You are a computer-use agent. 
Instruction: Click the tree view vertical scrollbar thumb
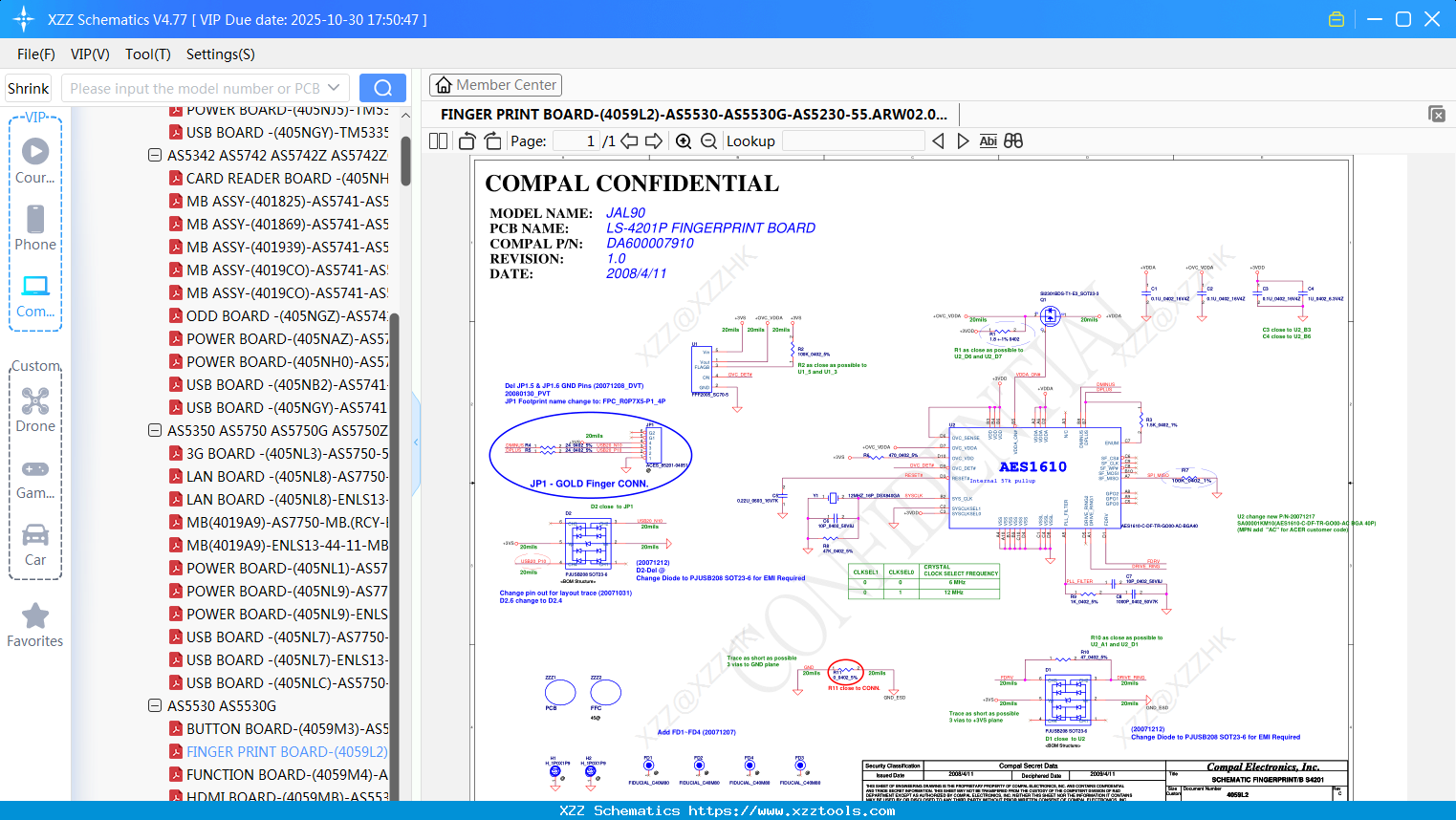(405, 161)
